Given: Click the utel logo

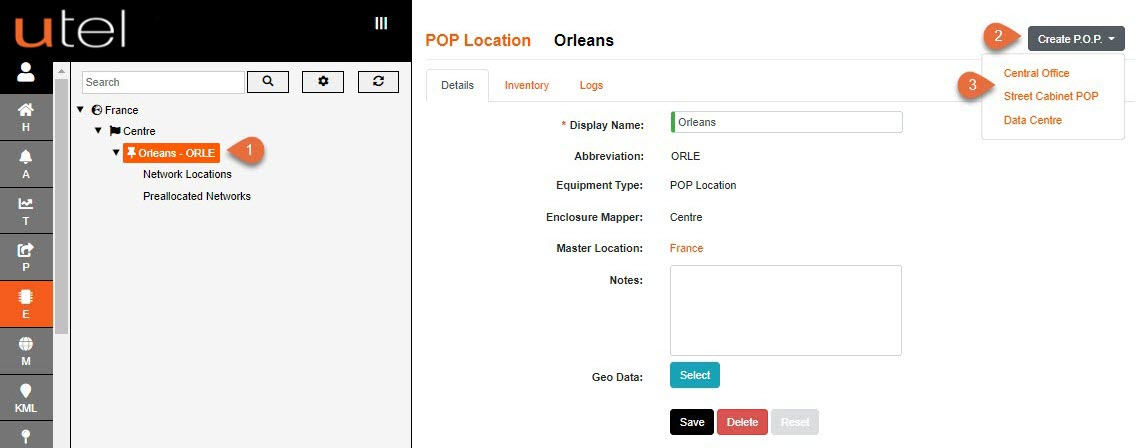Looking at the screenshot, I should click(x=71, y=31).
